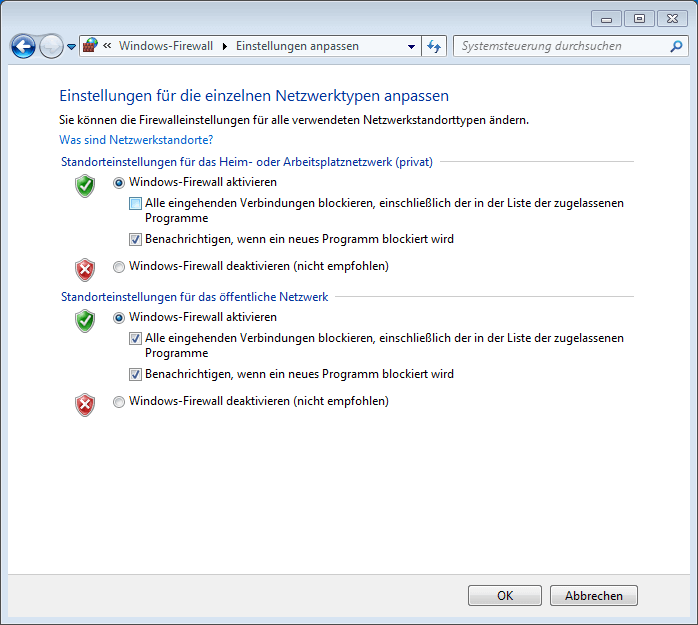Viewport: 698px width, 625px height.
Task: Open the address bar history dropdown
Action: 411,46
